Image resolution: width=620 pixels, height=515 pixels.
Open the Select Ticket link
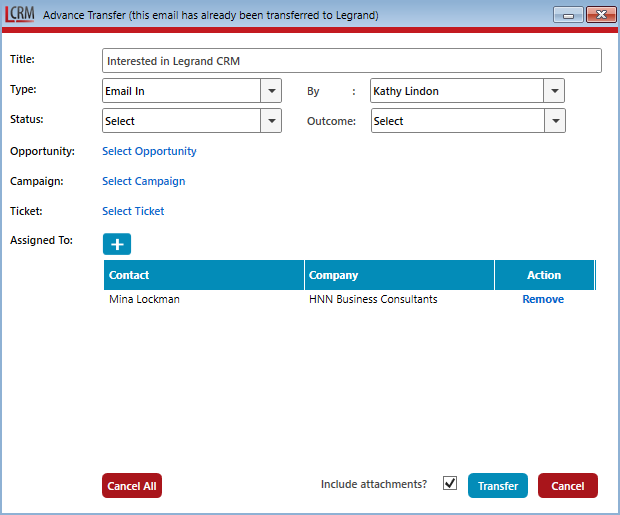click(133, 212)
